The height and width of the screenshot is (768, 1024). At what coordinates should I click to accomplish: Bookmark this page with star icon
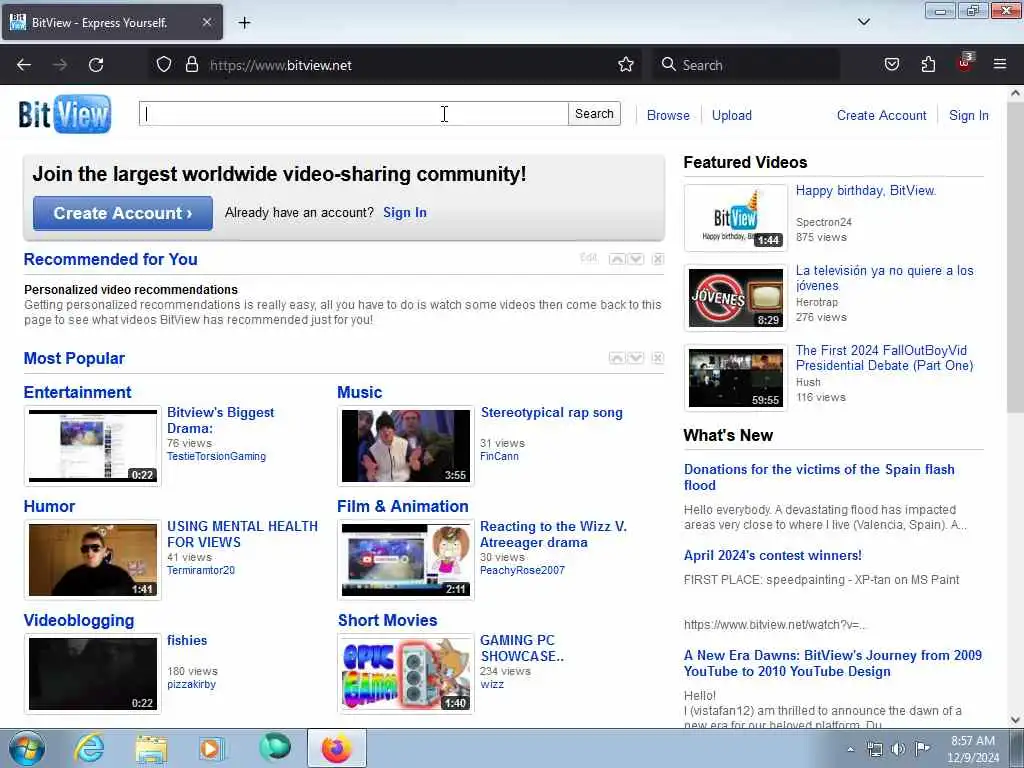point(626,65)
